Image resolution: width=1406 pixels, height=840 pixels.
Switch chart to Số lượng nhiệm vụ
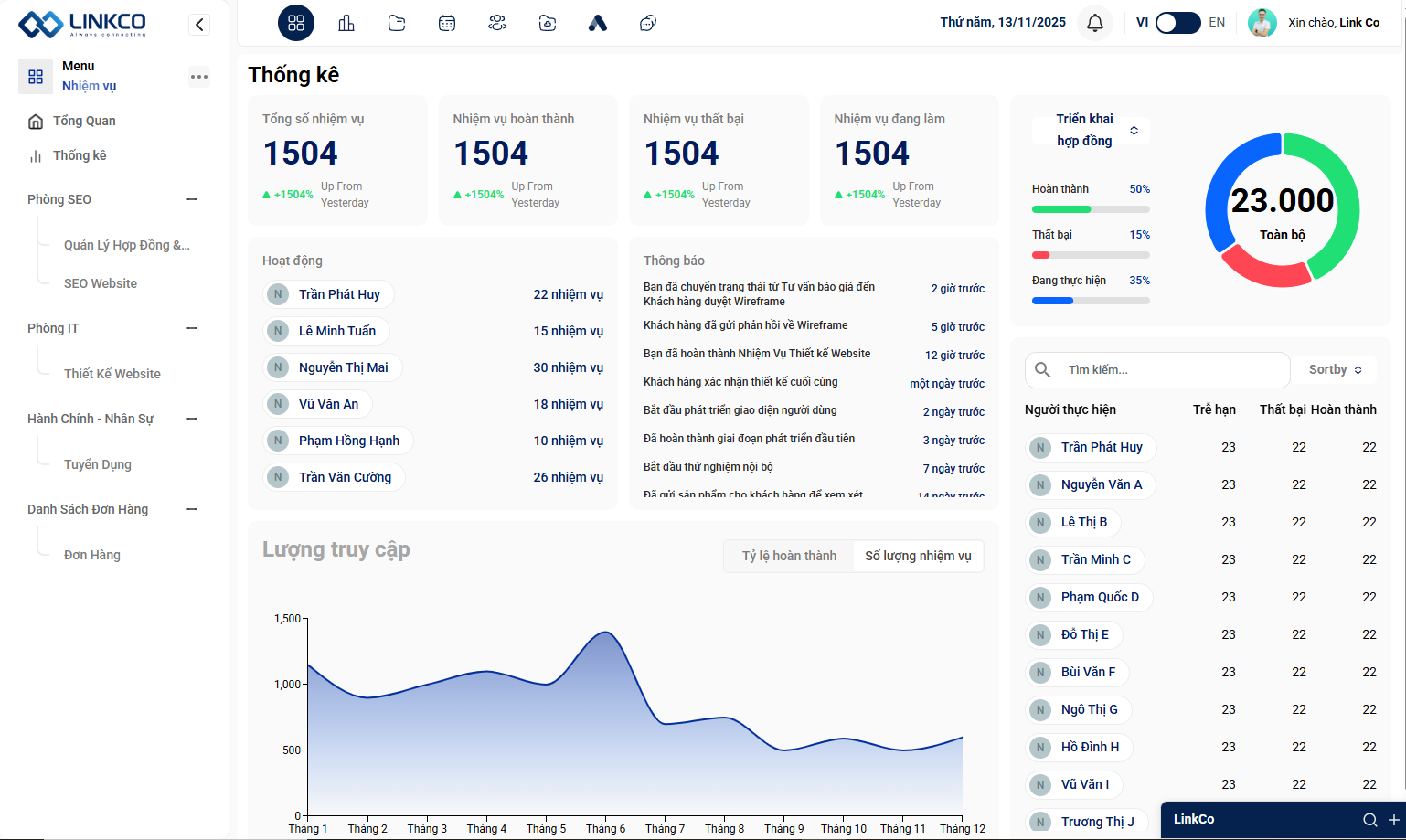pyautogui.click(x=918, y=556)
